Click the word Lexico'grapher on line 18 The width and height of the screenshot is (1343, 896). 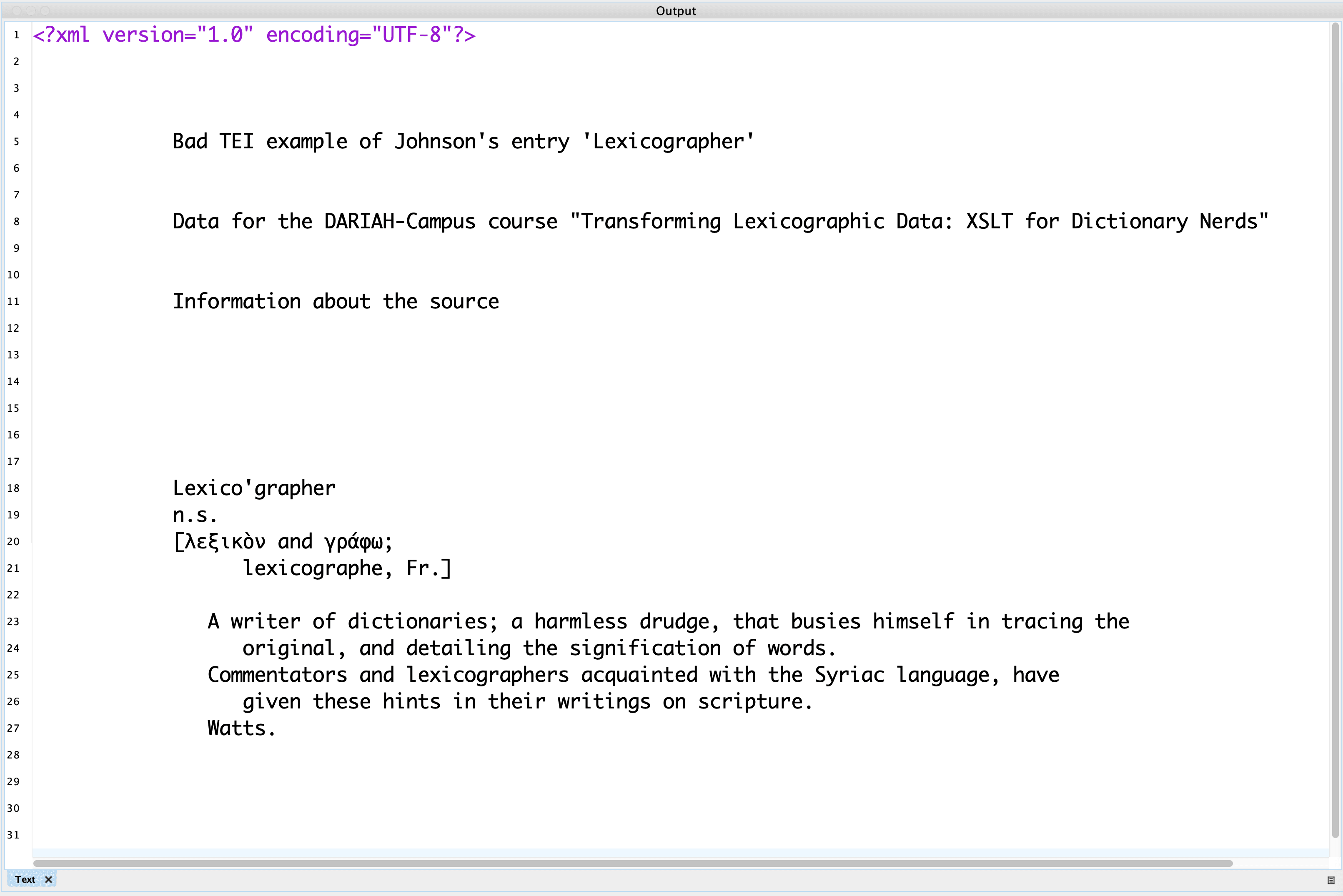tap(254, 488)
